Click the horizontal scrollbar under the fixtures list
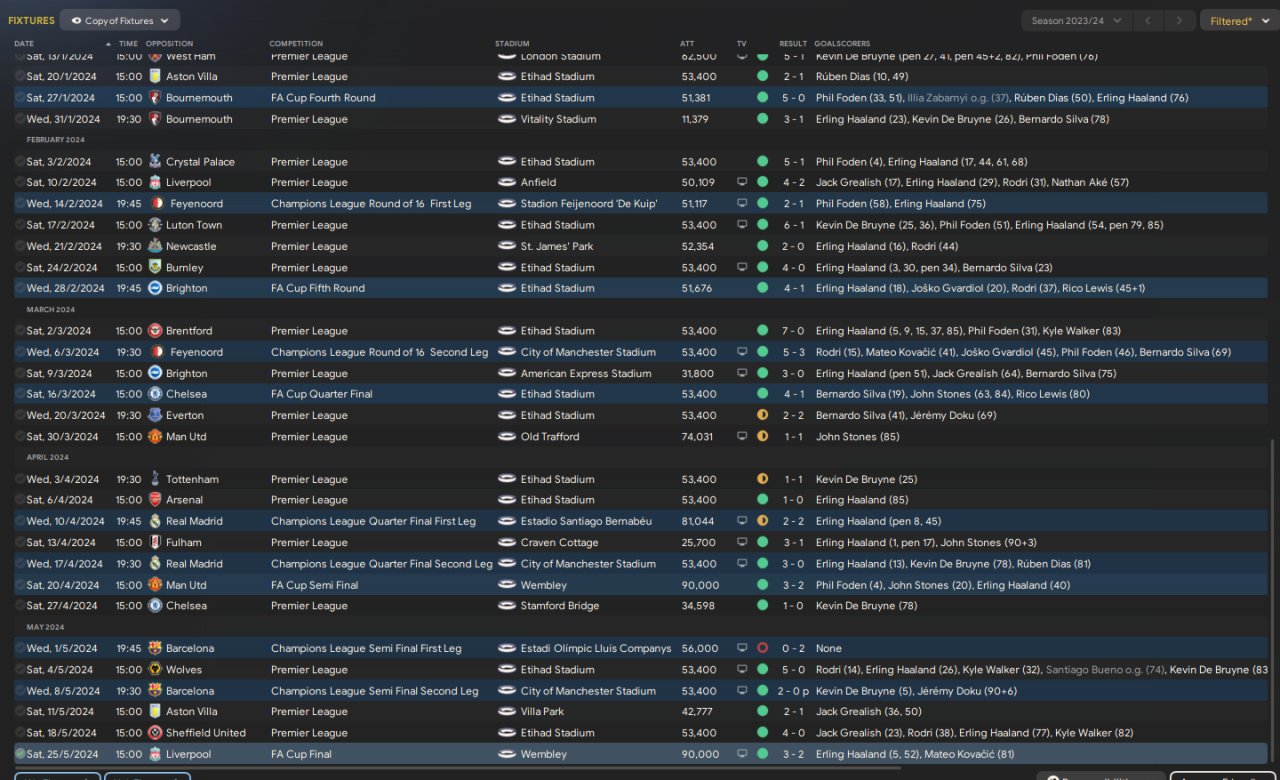Image resolution: width=1280 pixels, height=780 pixels. click(x=456, y=768)
